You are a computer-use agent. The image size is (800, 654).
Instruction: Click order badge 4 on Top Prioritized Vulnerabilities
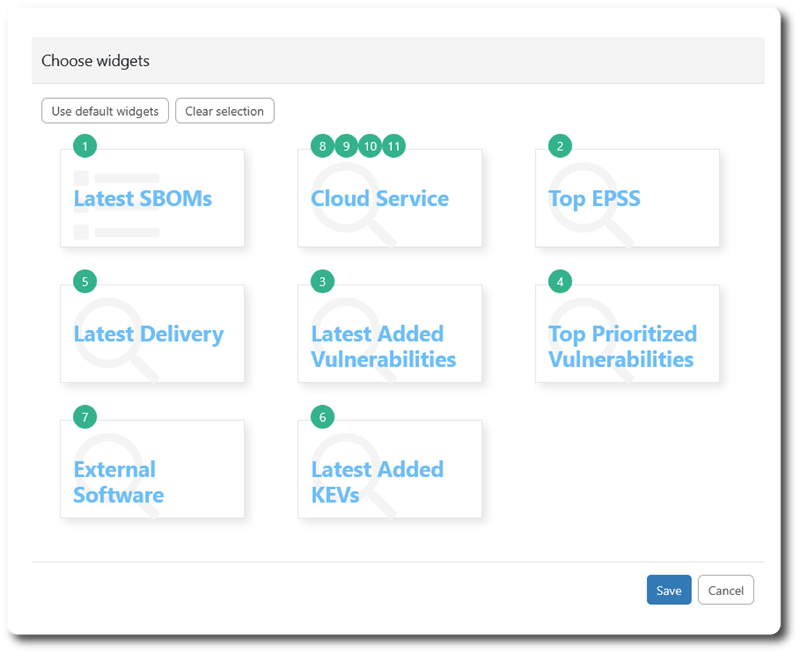[x=560, y=282]
